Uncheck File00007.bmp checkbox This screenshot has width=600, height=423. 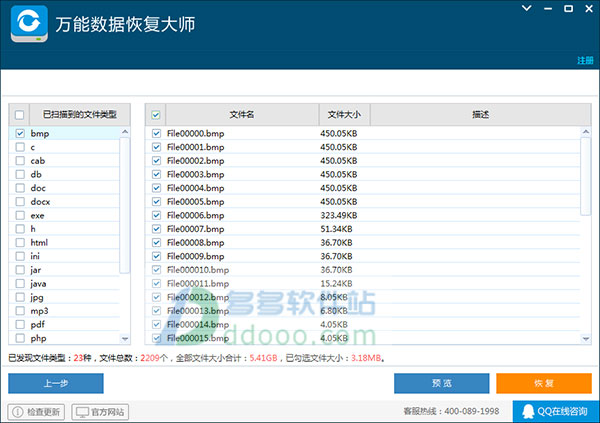[156, 229]
